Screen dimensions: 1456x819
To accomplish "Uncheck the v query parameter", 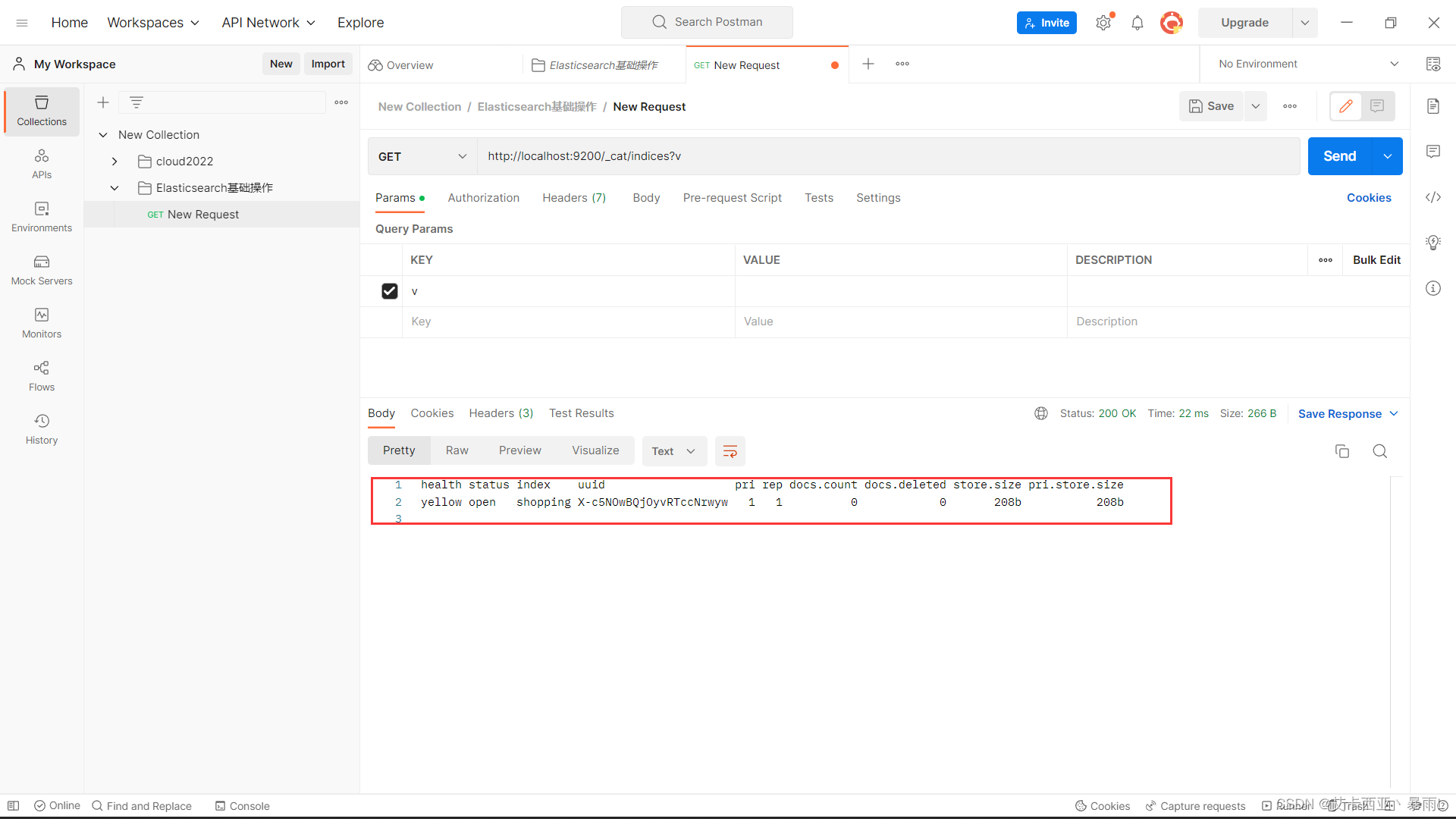I will 390,291.
